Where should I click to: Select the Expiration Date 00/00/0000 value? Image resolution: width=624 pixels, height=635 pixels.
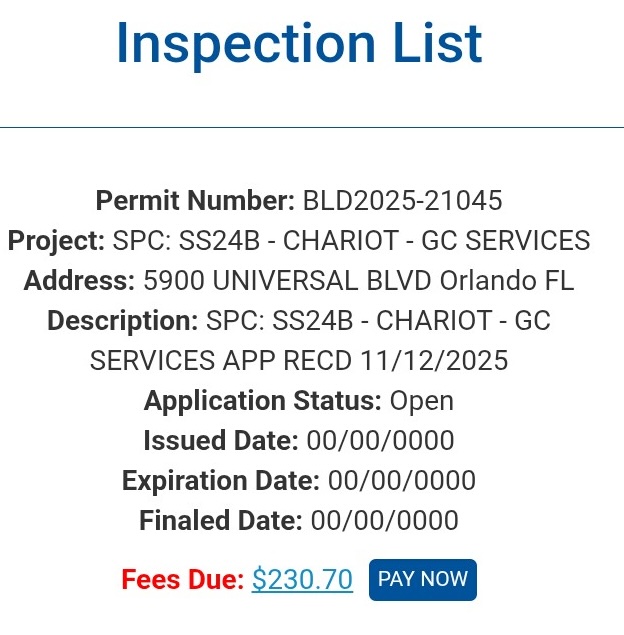pyautogui.click(x=402, y=480)
